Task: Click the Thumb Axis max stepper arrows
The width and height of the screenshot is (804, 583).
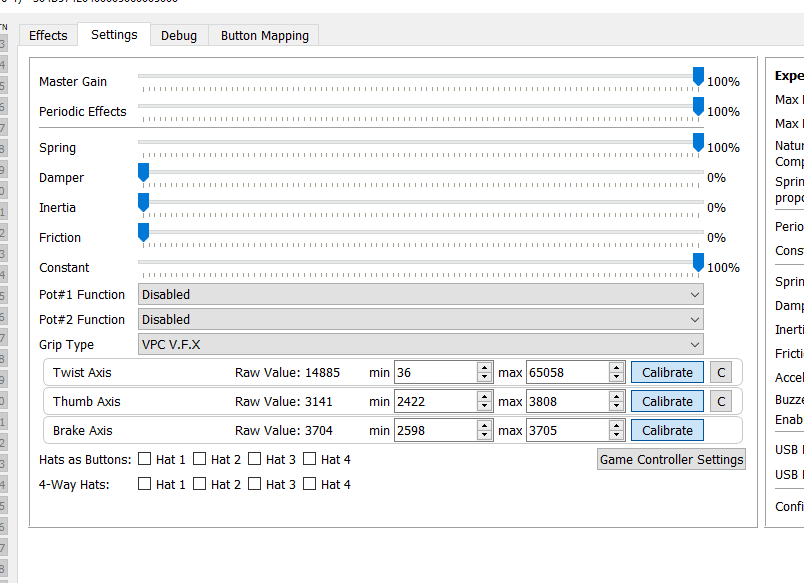Action: click(617, 401)
